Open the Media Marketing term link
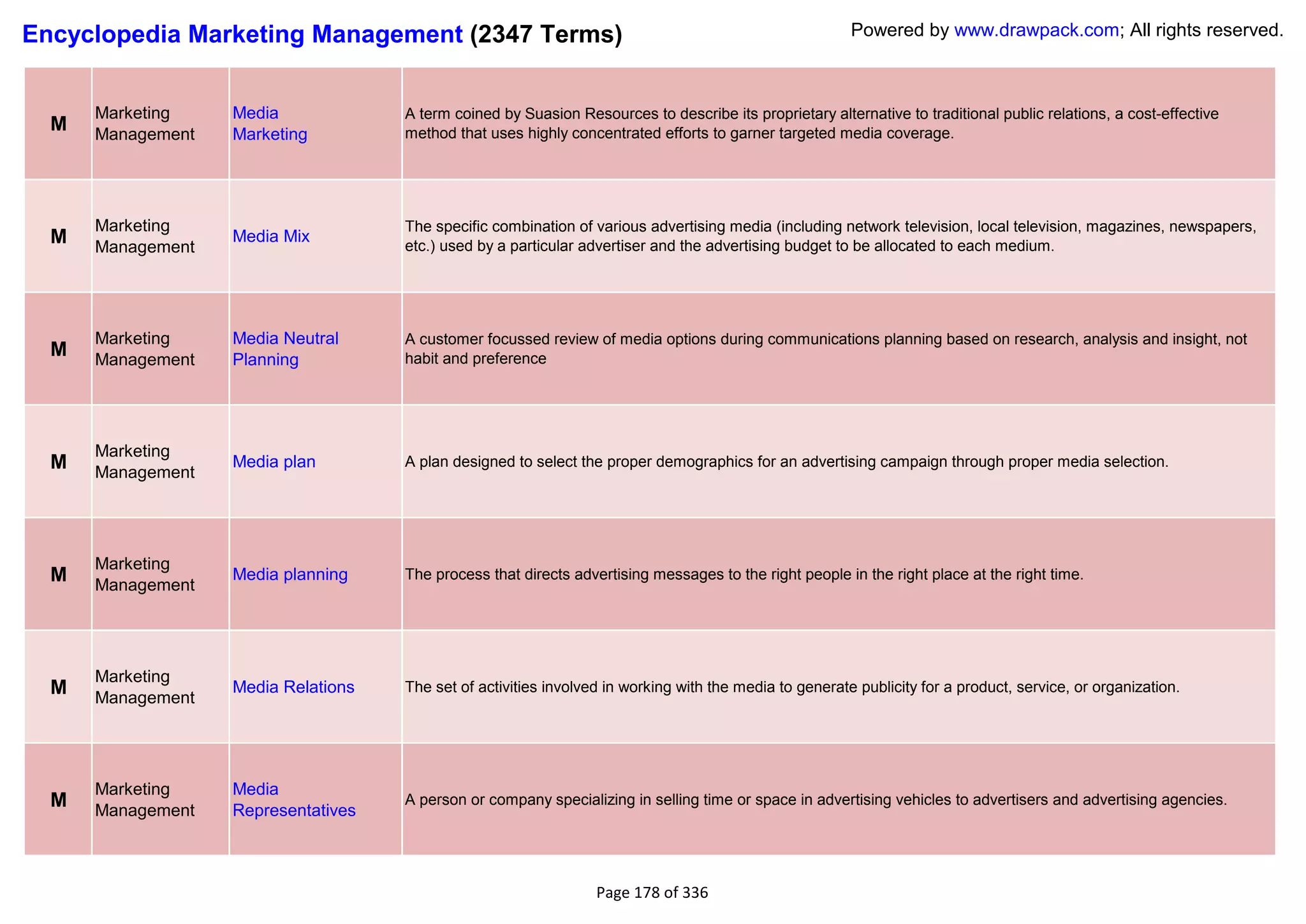1306x924 pixels. tap(270, 124)
